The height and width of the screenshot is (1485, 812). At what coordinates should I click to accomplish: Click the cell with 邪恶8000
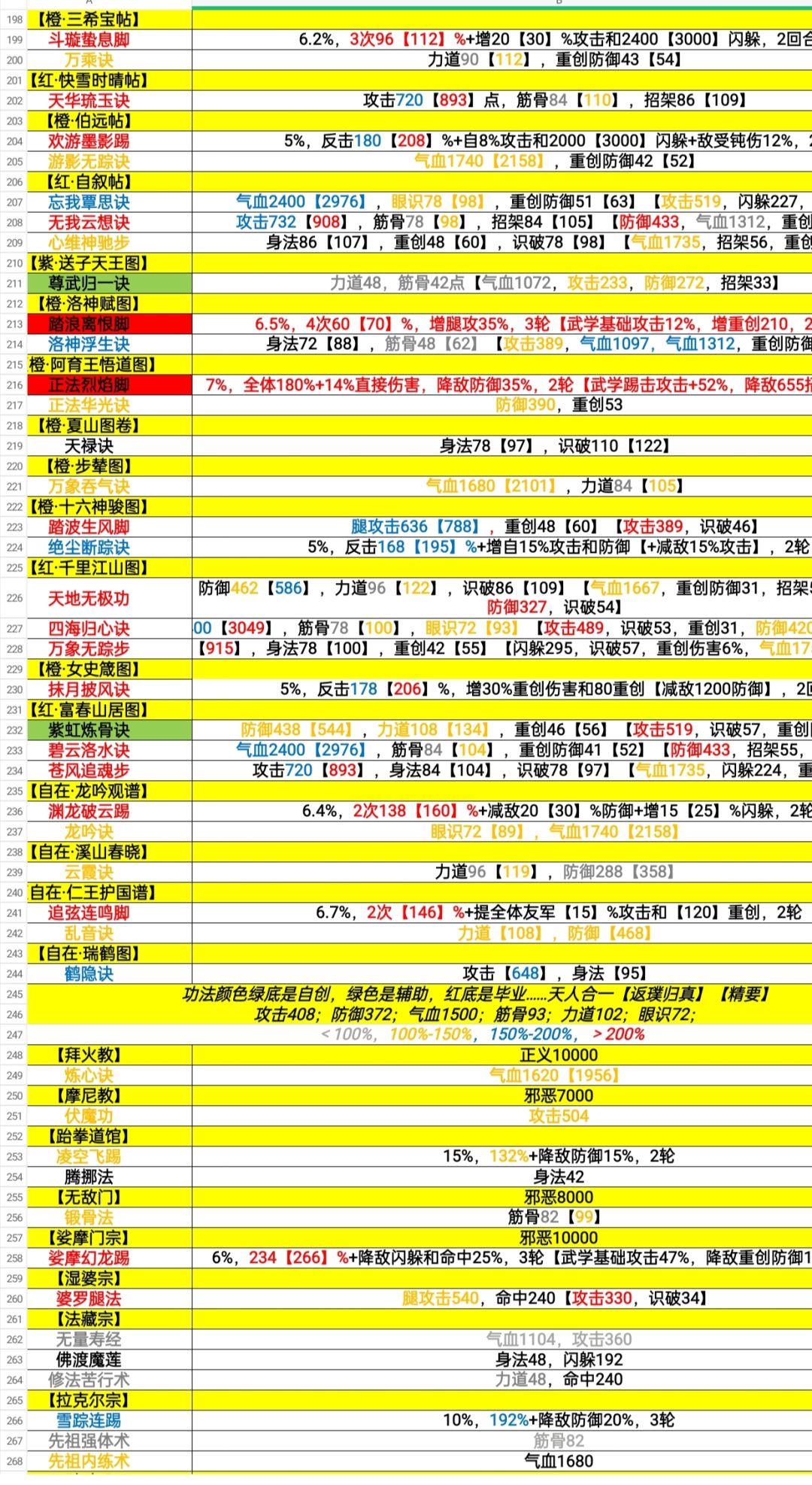pyautogui.click(x=502, y=1197)
